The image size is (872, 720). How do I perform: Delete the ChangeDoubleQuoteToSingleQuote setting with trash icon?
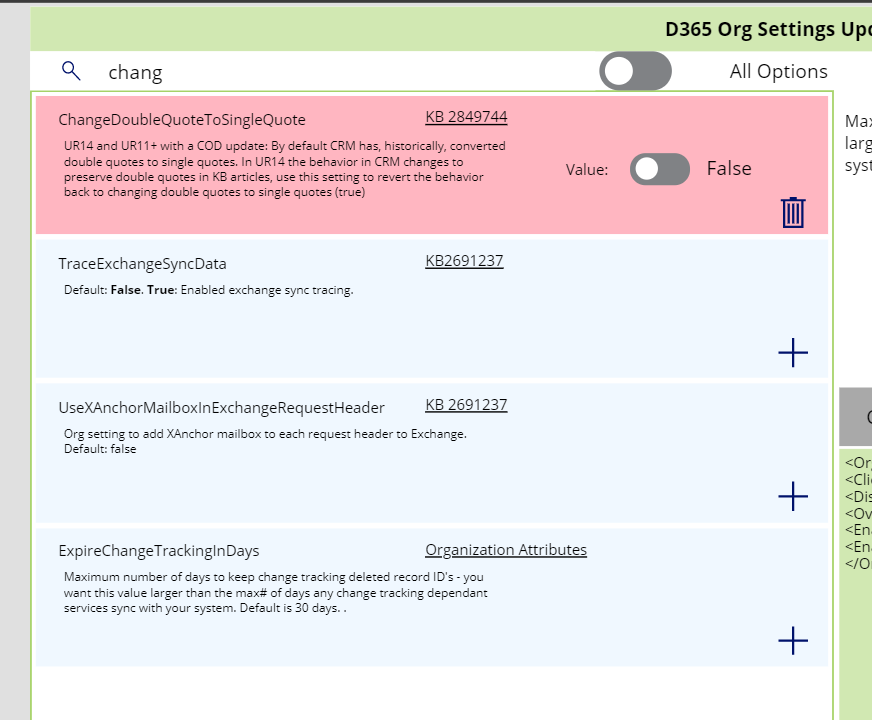793,212
